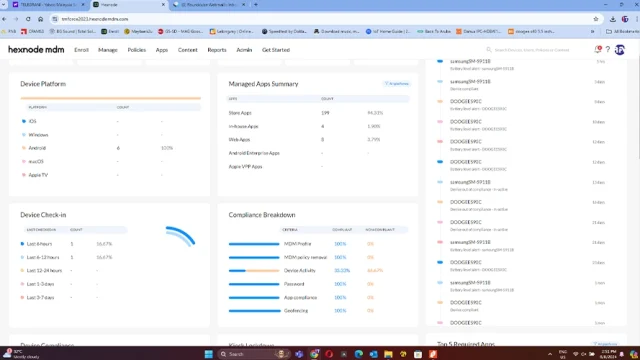Click the browser forward arrow
The height and width of the screenshot is (360, 640).
click(16, 19)
